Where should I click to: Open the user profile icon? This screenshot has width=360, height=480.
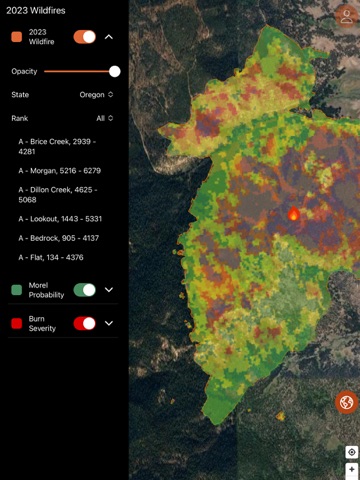tap(347, 16)
